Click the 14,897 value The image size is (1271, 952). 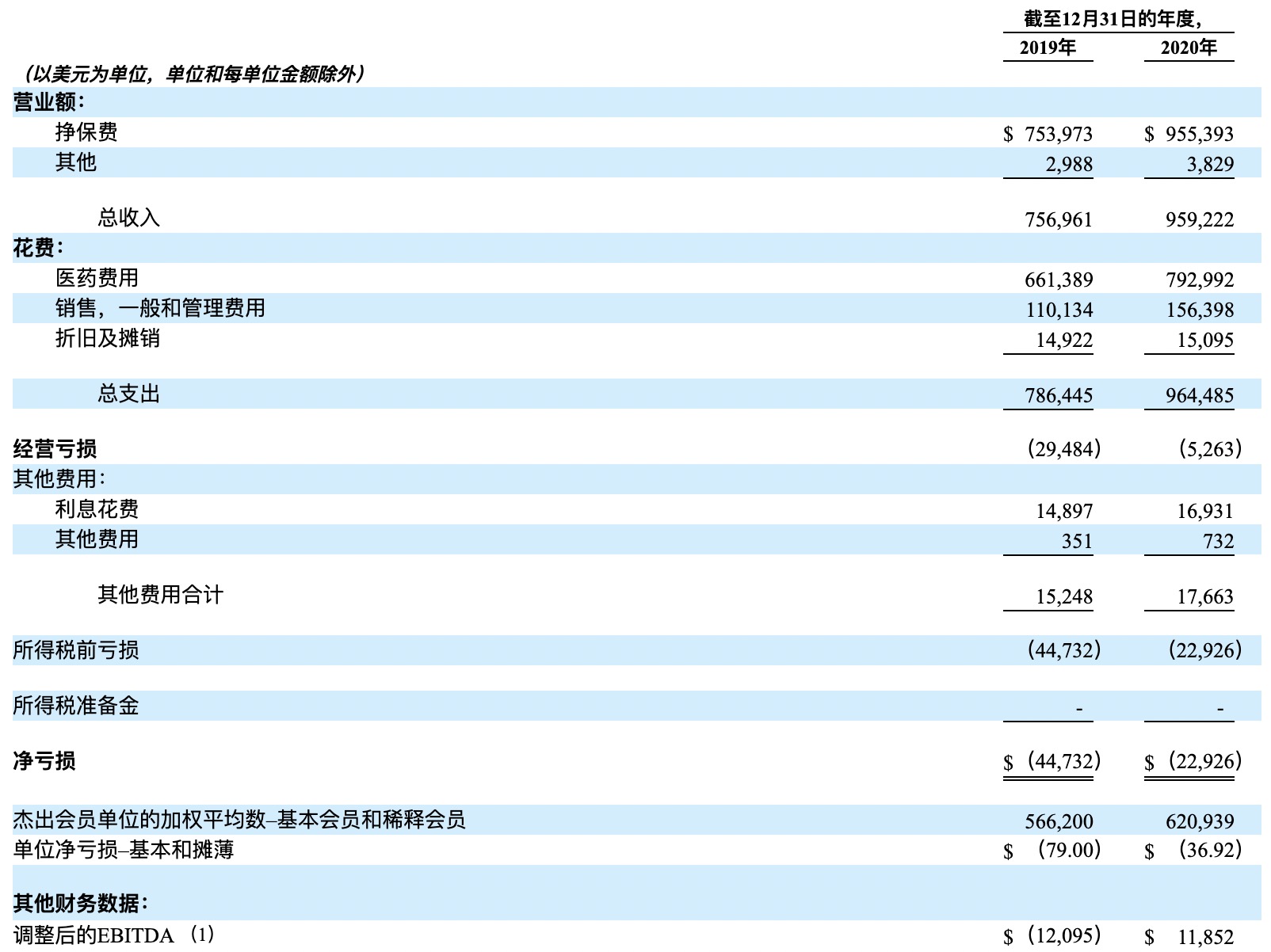(1064, 511)
